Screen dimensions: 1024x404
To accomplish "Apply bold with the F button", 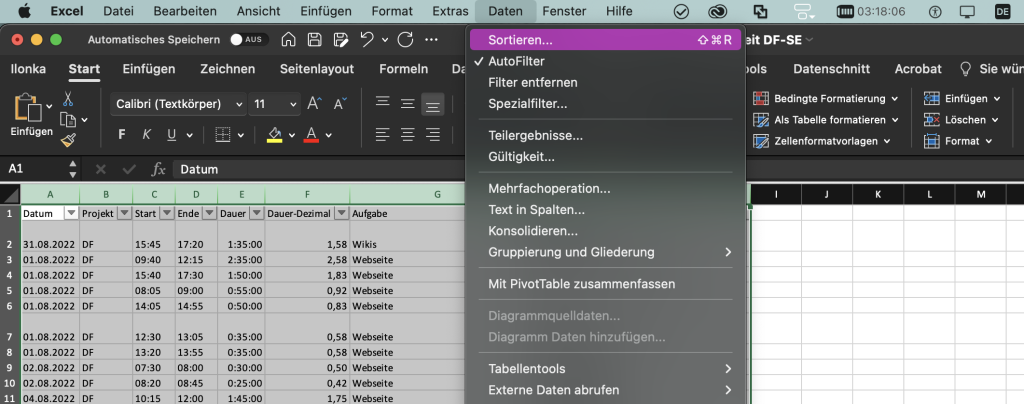I will coord(123,135).
